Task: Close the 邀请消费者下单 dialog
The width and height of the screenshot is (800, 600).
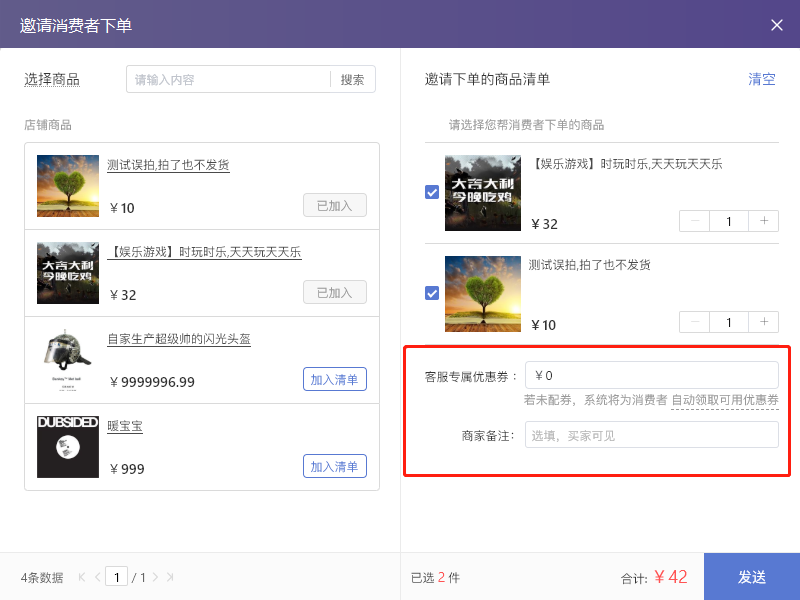Action: pyautogui.click(x=777, y=25)
